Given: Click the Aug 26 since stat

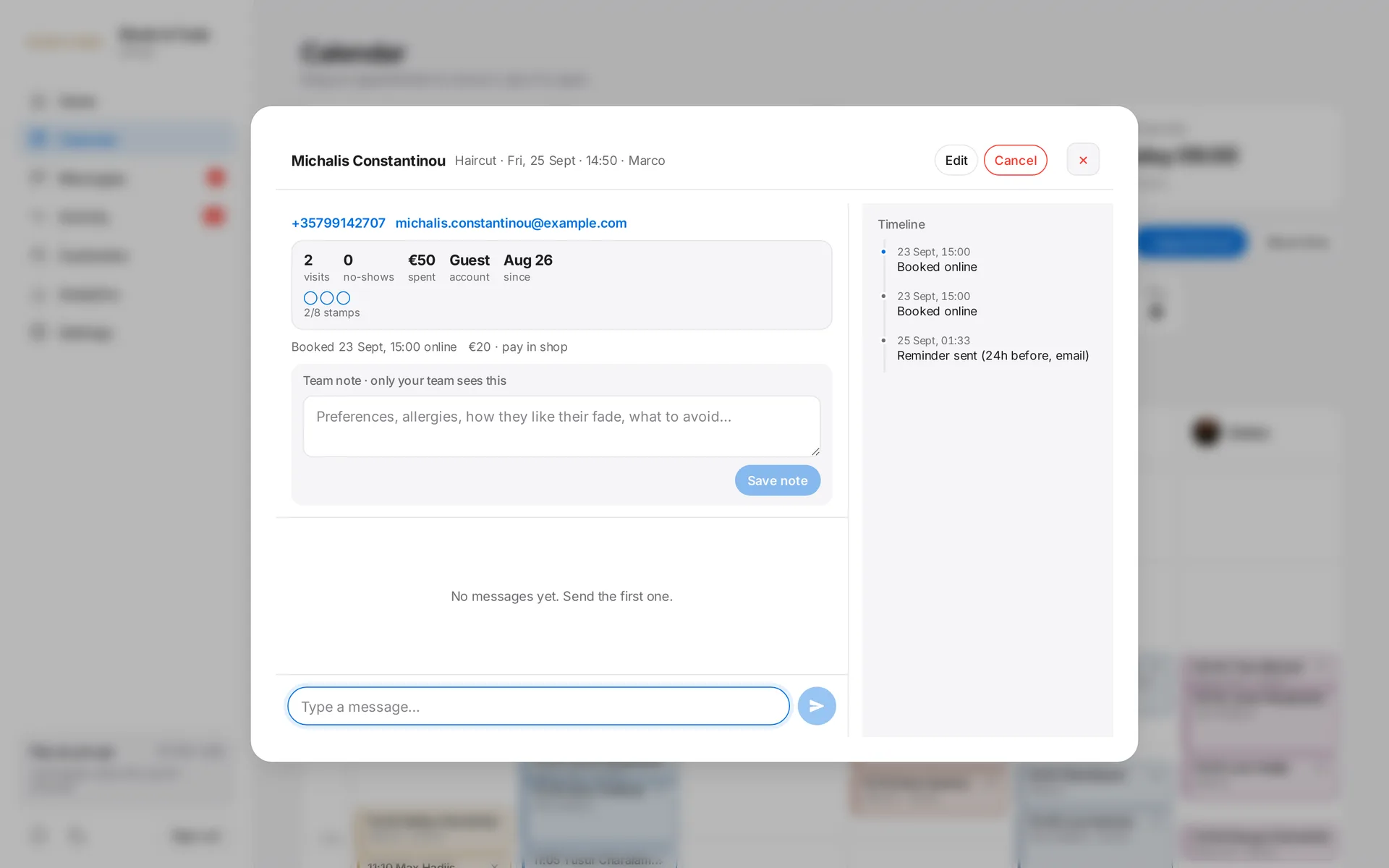Looking at the screenshot, I should [528, 268].
